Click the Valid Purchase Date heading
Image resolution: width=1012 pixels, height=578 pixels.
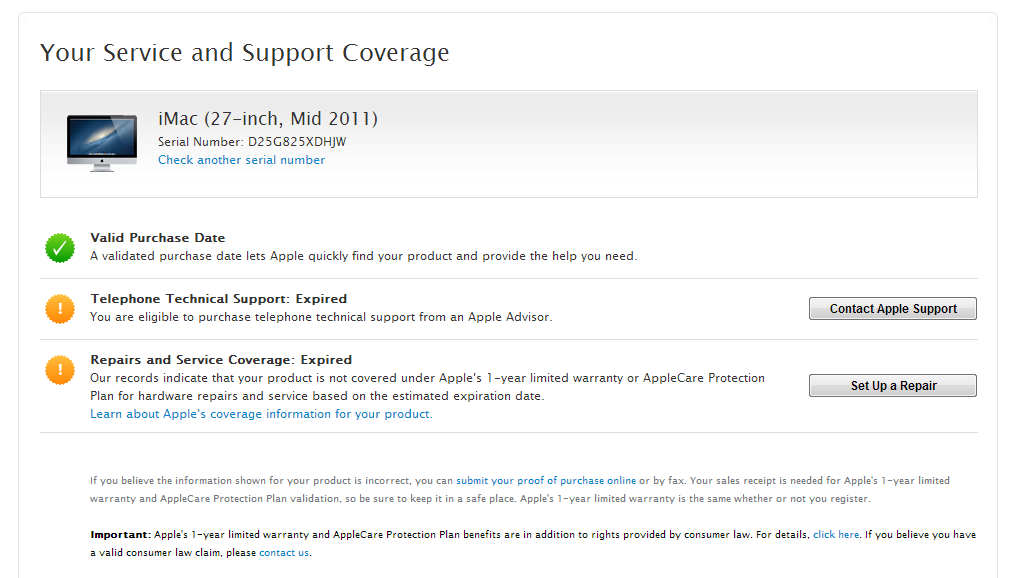(x=157, y=238)
